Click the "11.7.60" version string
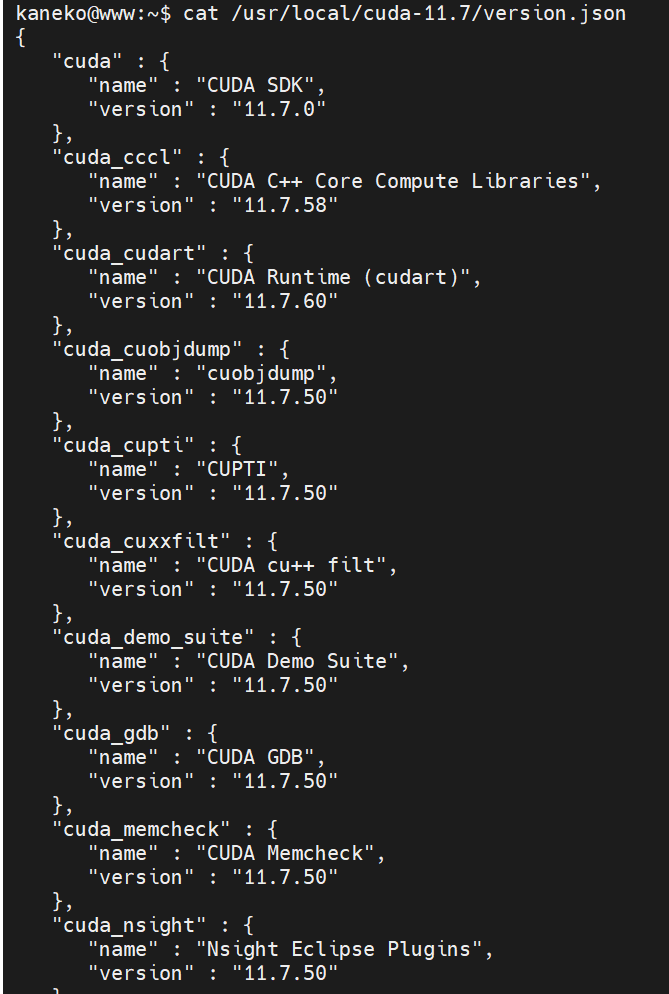 coord(285,301)
